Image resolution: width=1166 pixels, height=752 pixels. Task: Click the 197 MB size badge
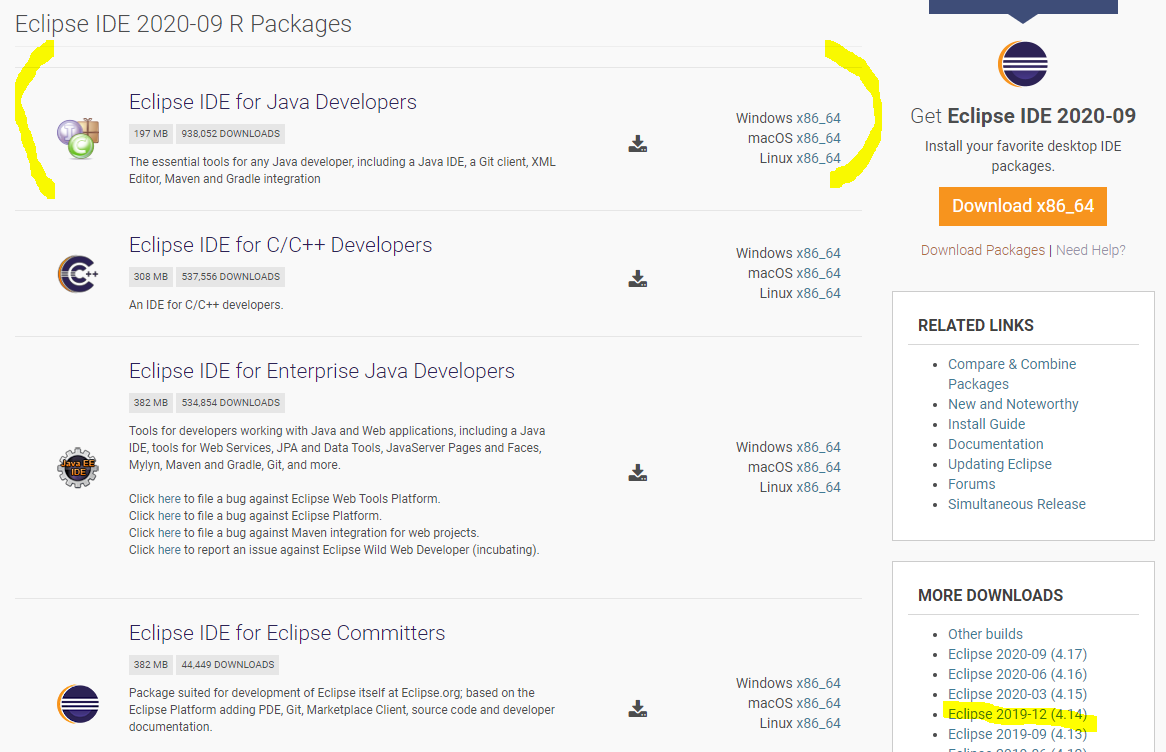[151, 134]
